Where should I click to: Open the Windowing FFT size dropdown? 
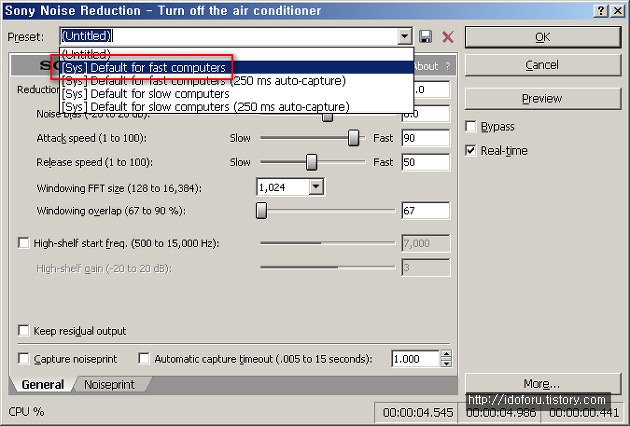pos(316,187)
